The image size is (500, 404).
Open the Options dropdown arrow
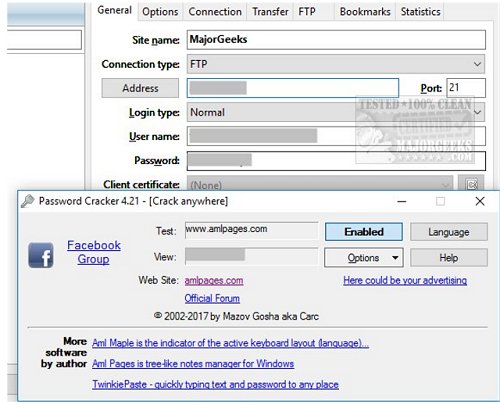(x=395, y=258)
